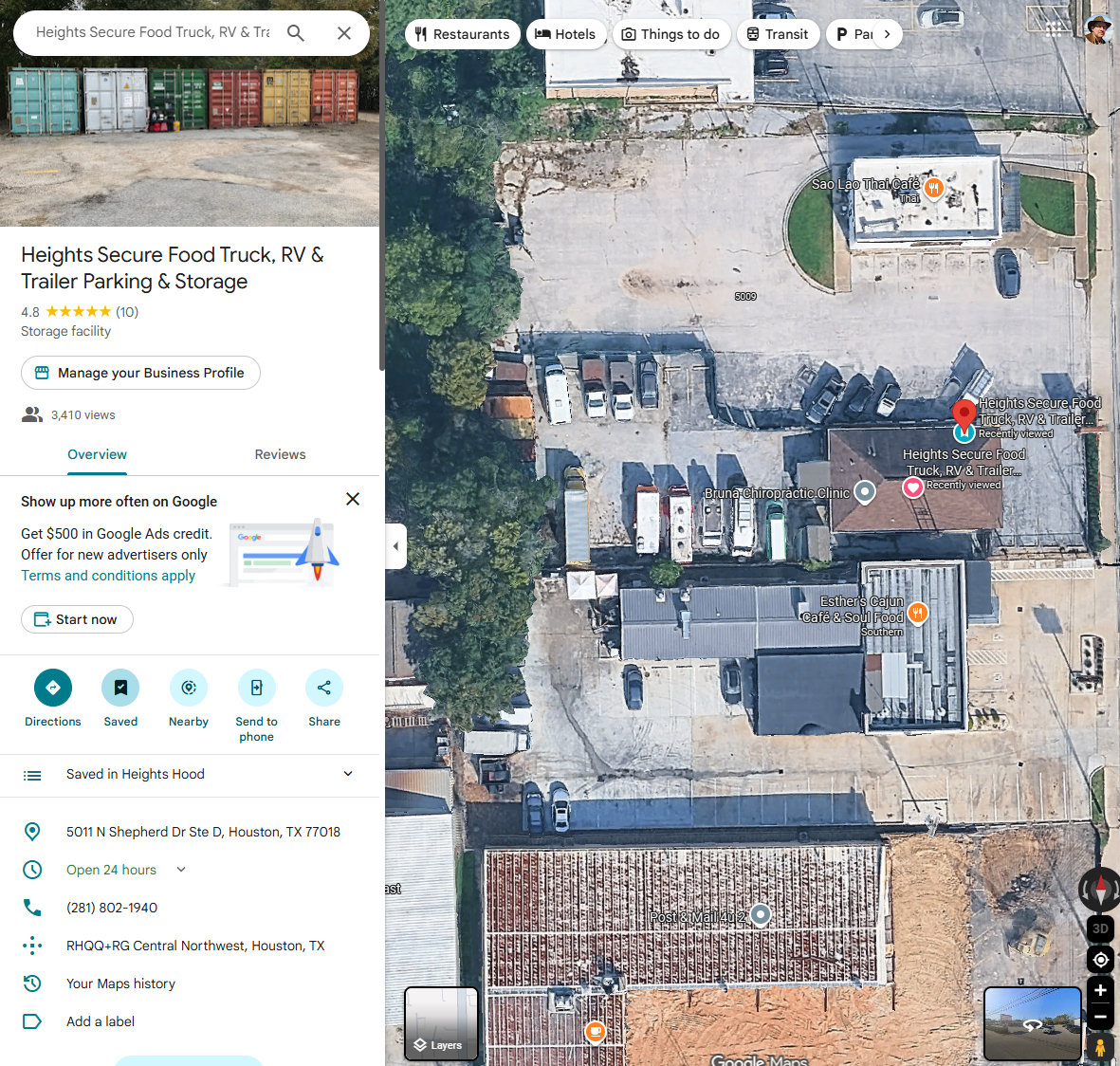The image size is (1120, 1066).
Task: Click the compass rotate control
Action: (x=1100, y=890)
